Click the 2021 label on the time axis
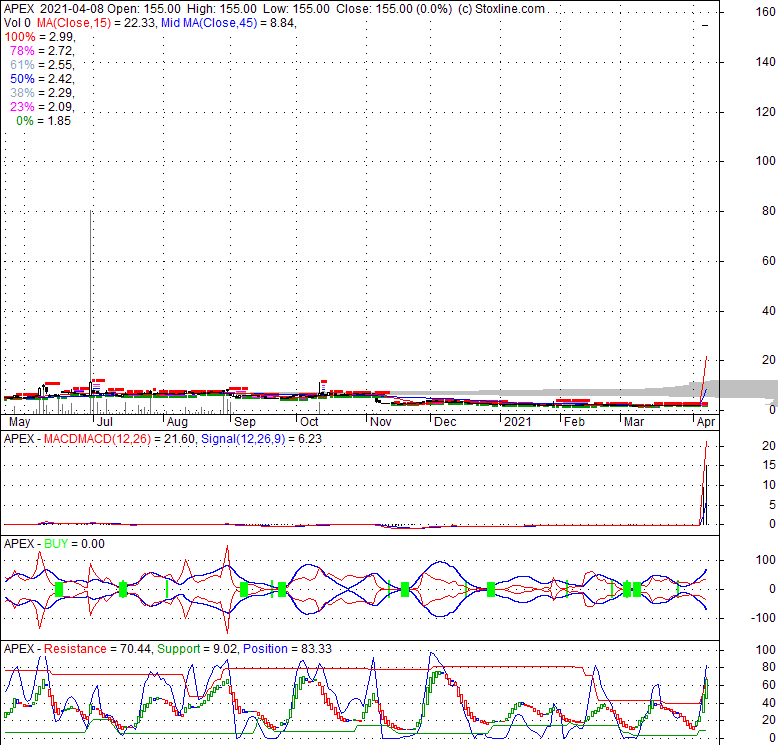This screenshot has height=745, width=780. coord(517,422)
